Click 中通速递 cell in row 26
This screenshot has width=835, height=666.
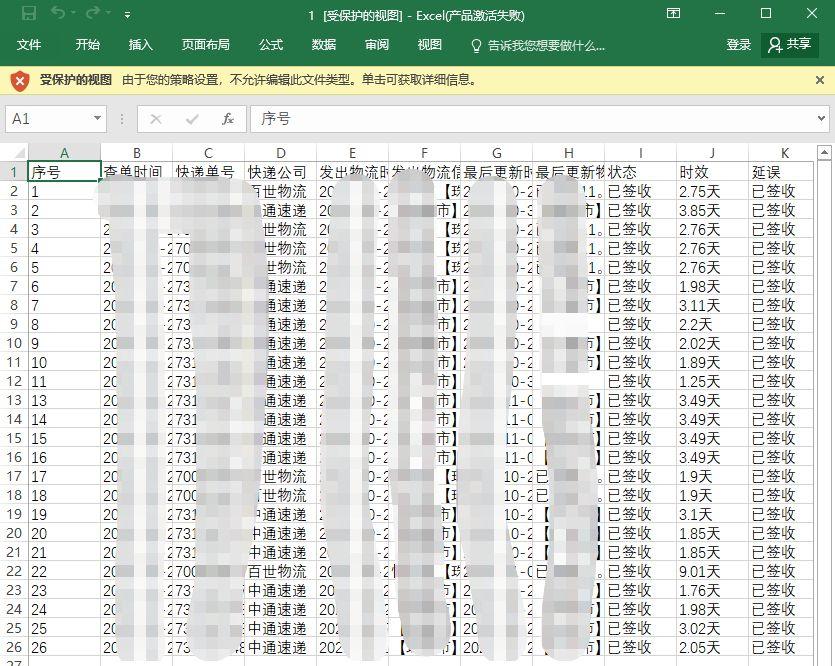point(281,648)
